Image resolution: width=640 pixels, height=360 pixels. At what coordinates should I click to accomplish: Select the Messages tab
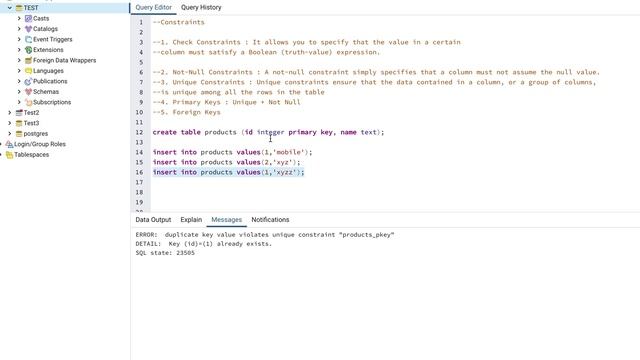pos(227,220)
